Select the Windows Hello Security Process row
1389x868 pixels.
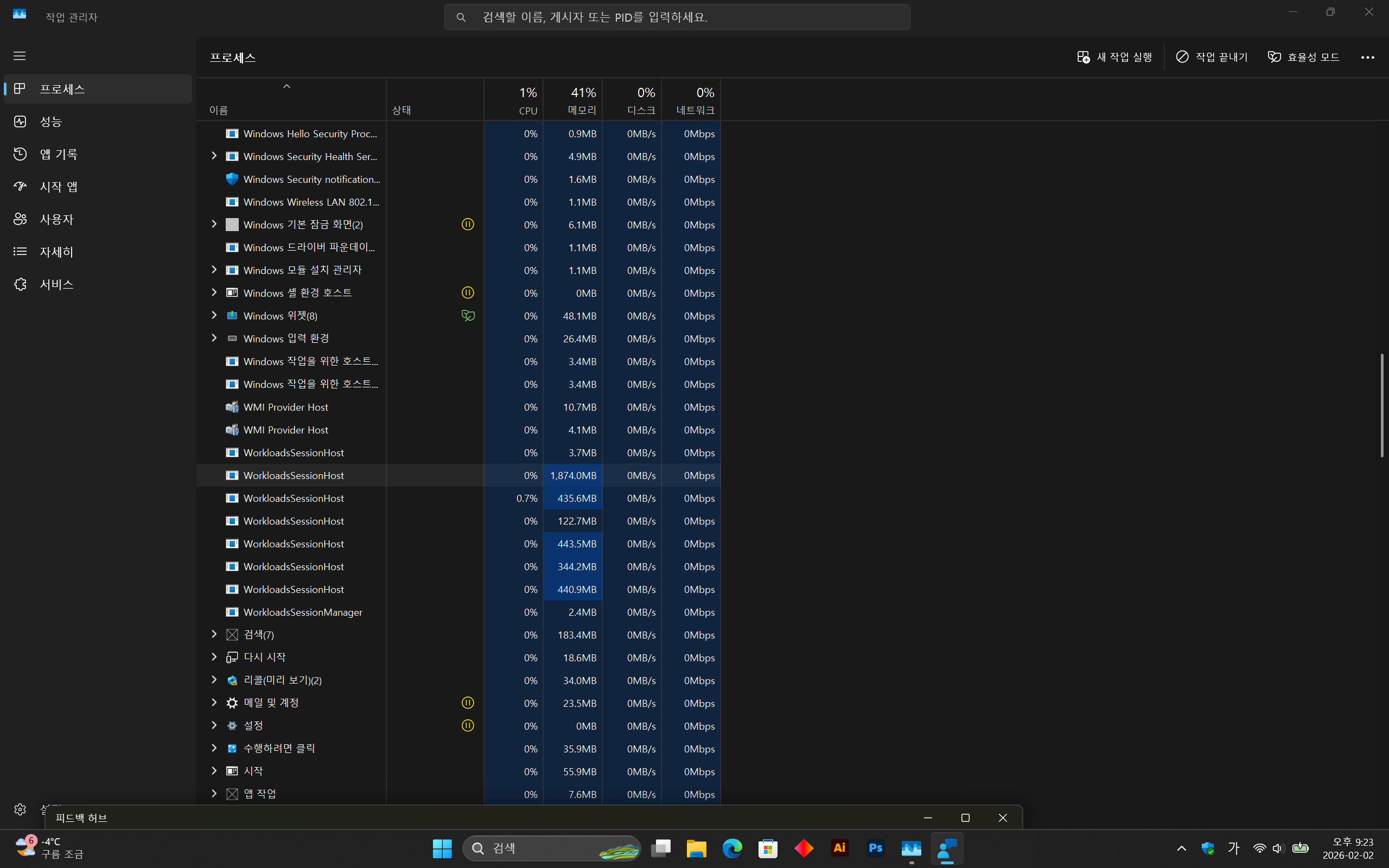[x=458, y=134]
